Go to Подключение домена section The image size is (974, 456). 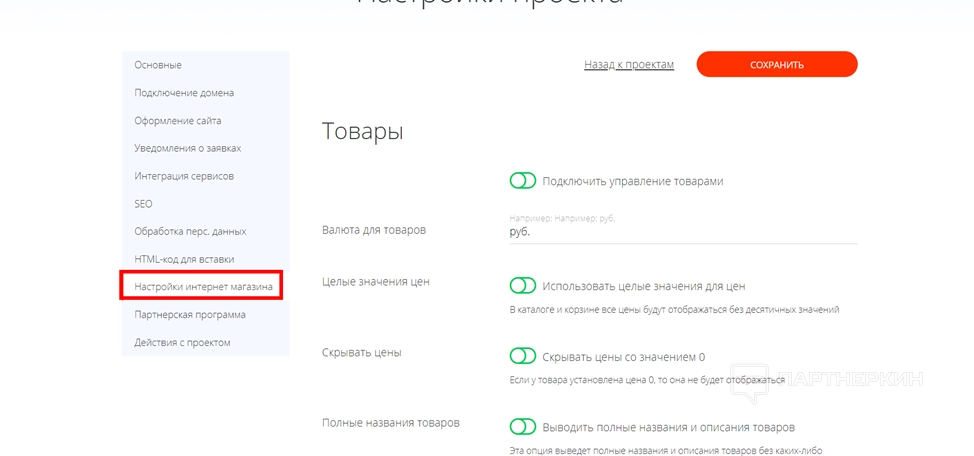(x=184, y=93)
